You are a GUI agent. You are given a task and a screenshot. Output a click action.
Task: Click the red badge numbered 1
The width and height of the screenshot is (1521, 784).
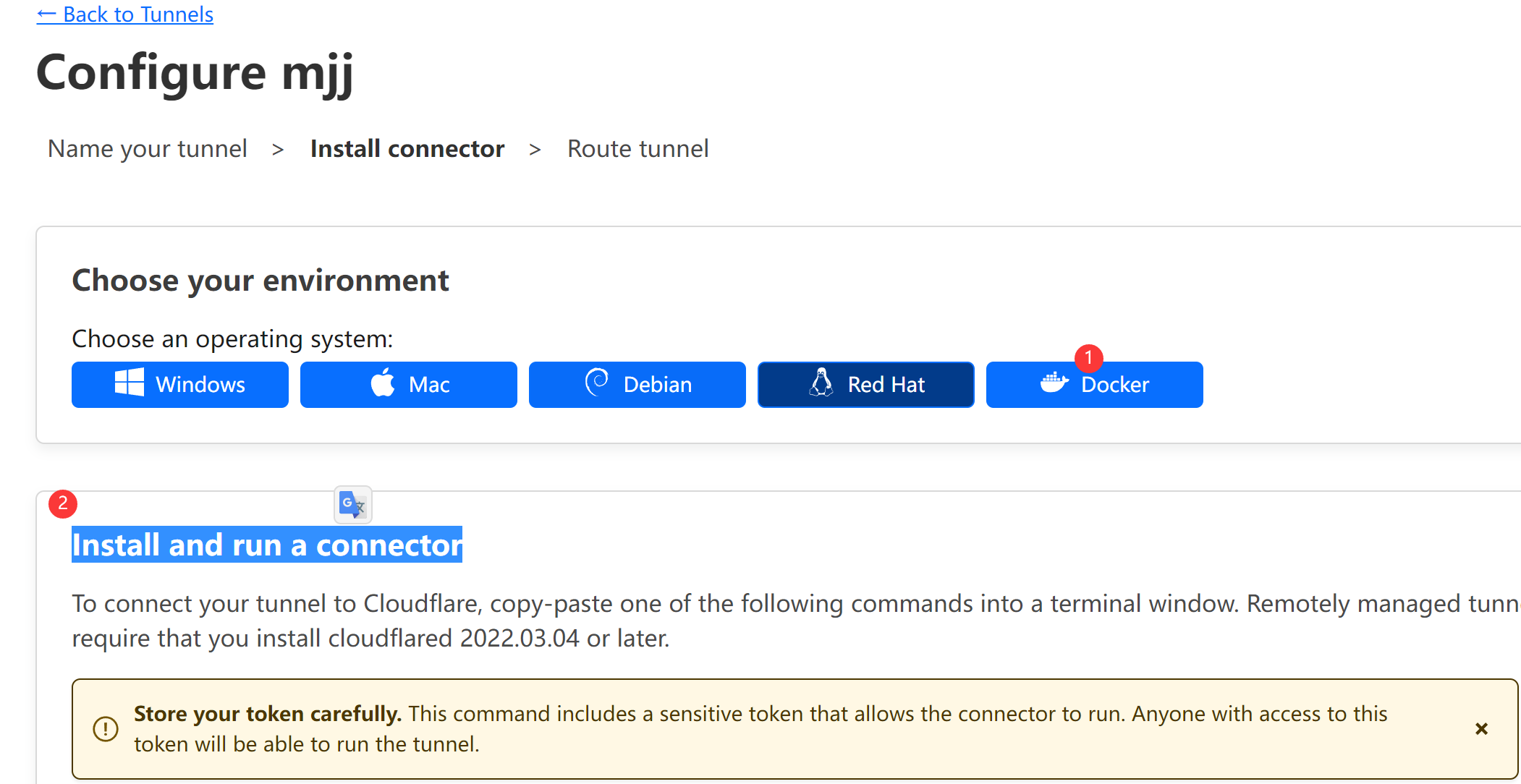[1089, 358]
